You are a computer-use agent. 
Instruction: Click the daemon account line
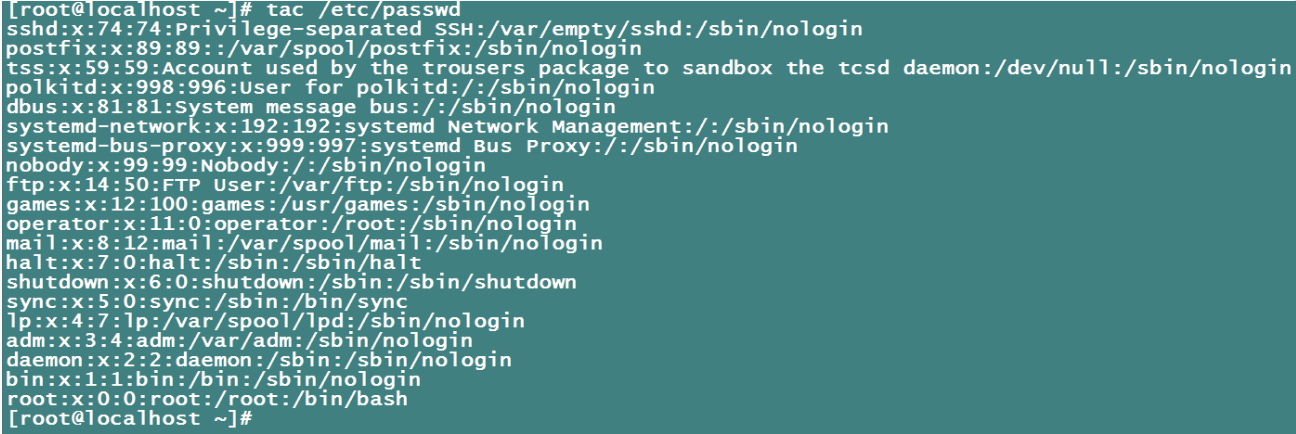pyautogui.click(x=259, y=360)
